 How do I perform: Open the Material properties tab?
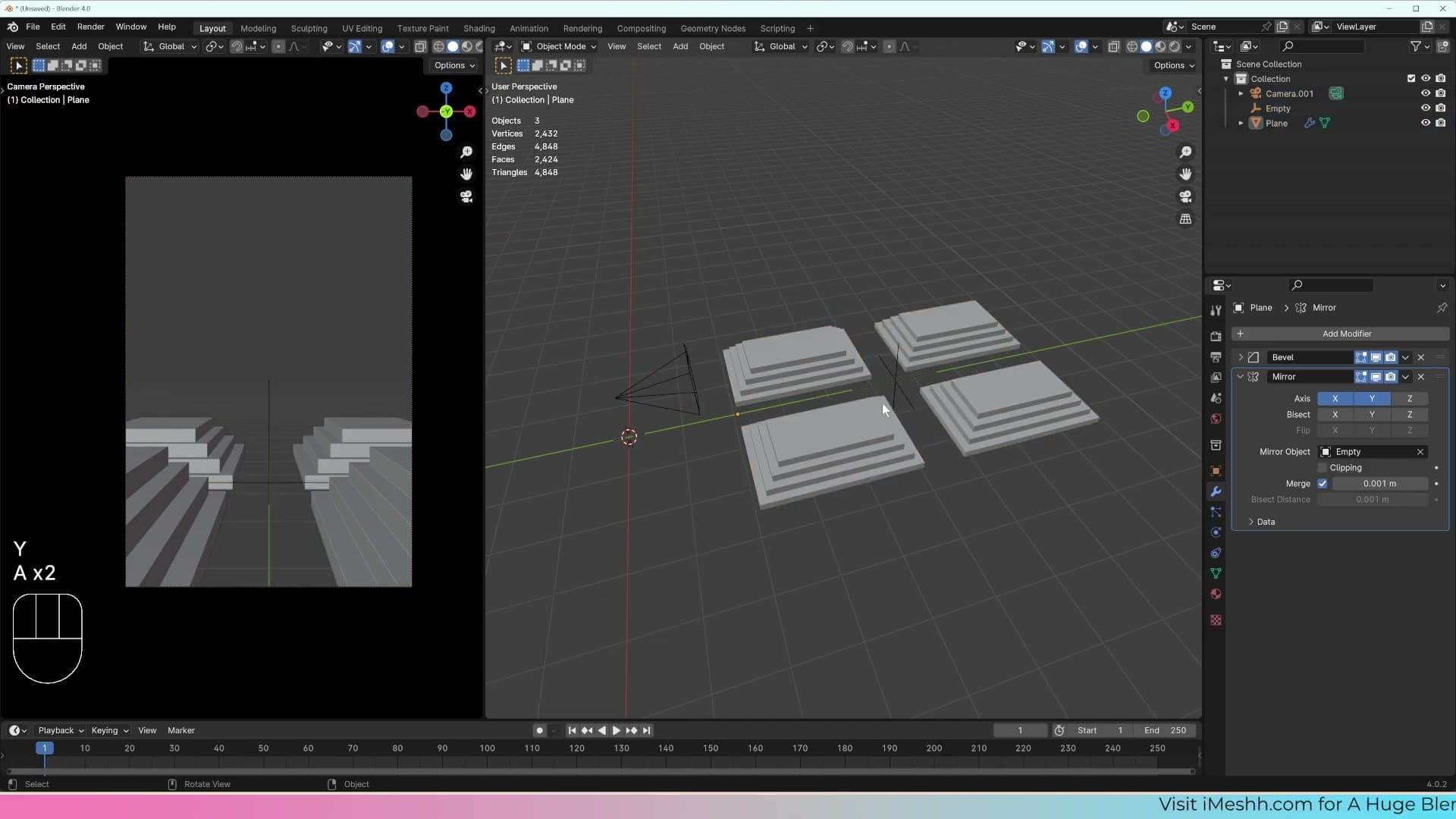pyautogui.click(x=1216, y=594)
